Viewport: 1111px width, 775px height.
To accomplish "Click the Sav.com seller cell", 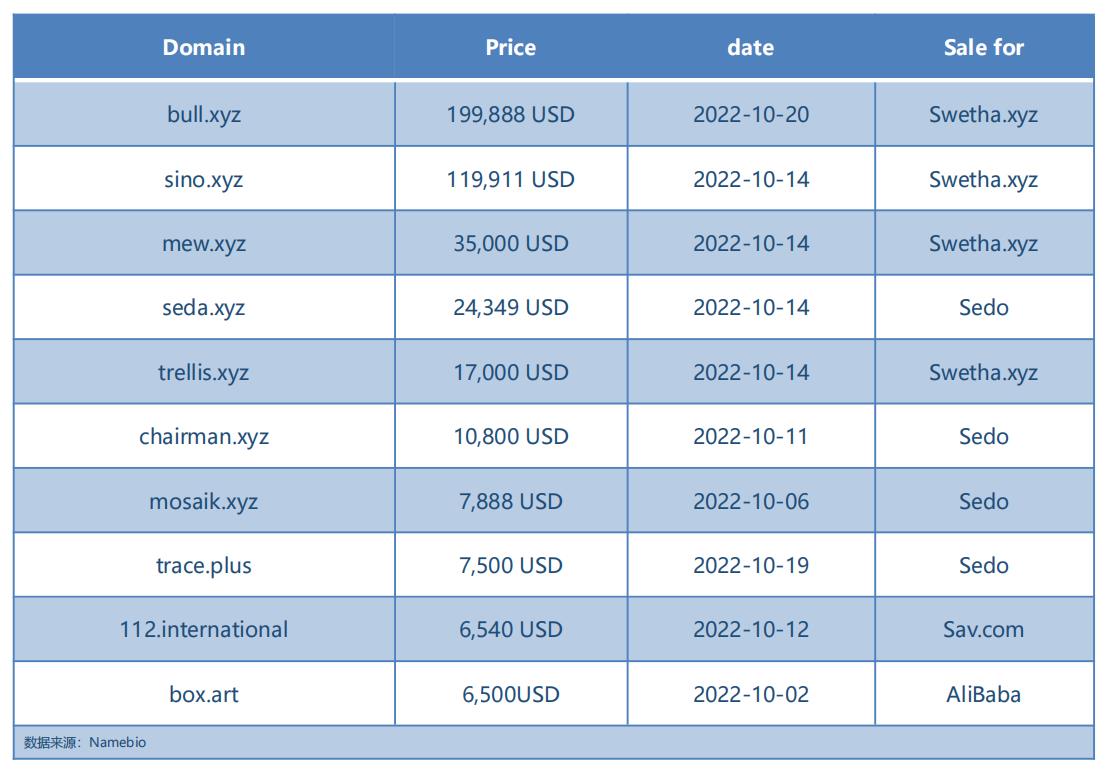I will click(984, 629).
